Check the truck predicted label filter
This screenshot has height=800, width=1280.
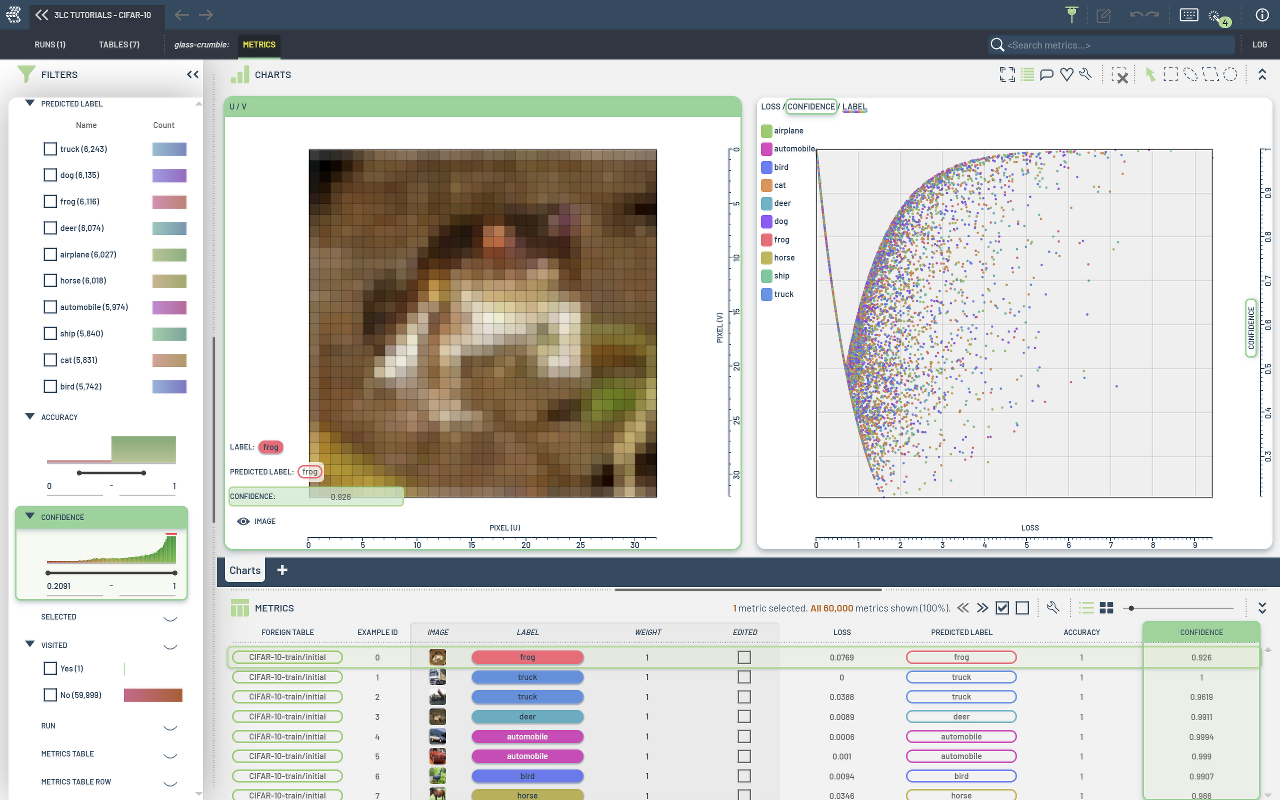pos(50,149)
